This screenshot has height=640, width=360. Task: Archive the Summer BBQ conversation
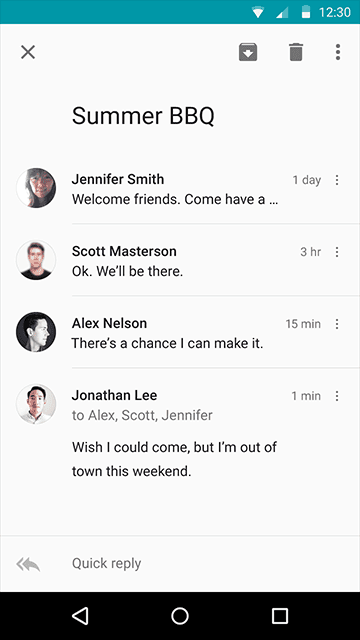pyautogui.click(x=248, y=52)
